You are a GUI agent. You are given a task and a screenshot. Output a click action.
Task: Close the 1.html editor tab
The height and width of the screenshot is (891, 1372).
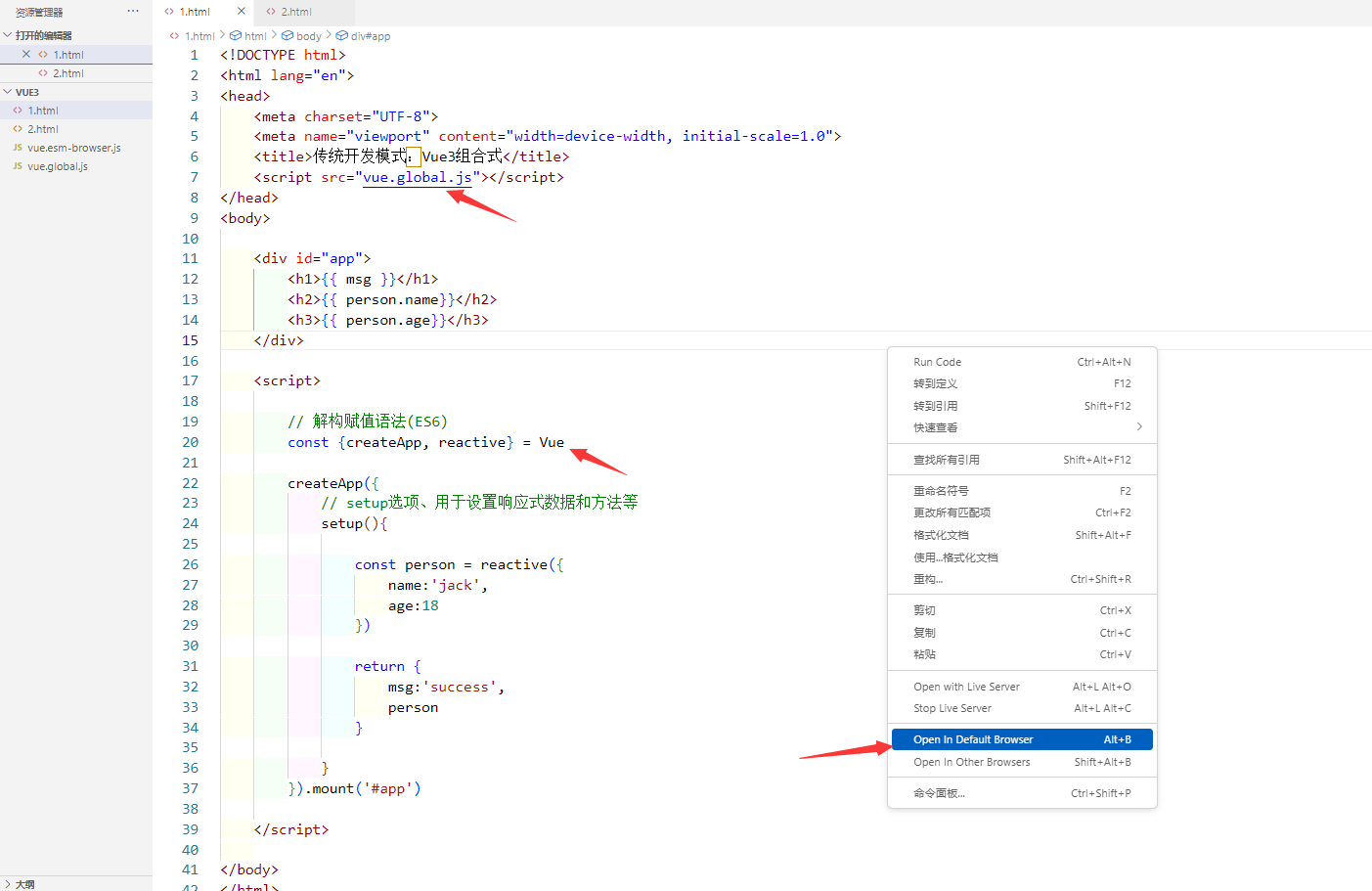point(242,12)
